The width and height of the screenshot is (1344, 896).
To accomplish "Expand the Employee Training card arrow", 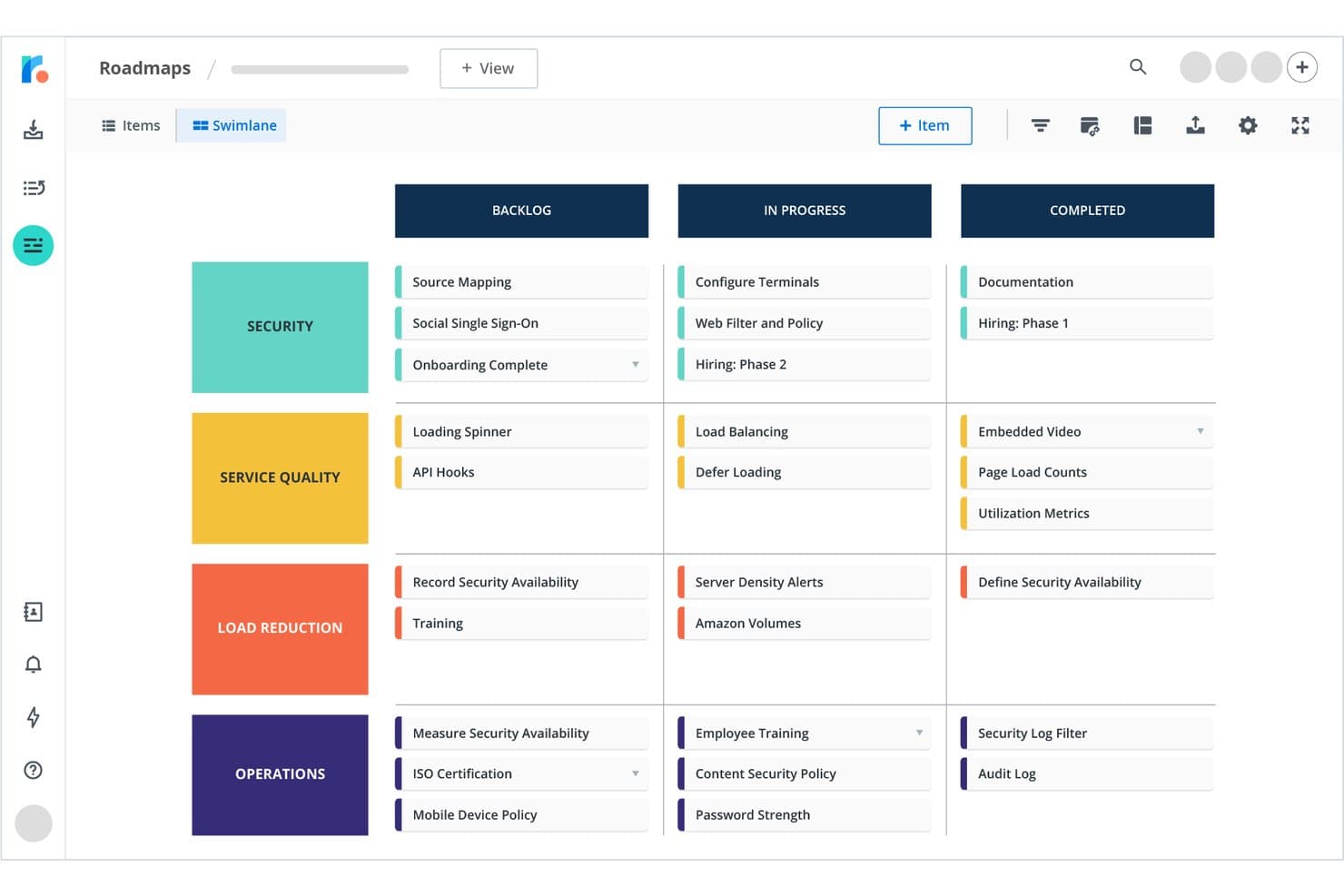I will pyautogui.click(x=919, y=733).
